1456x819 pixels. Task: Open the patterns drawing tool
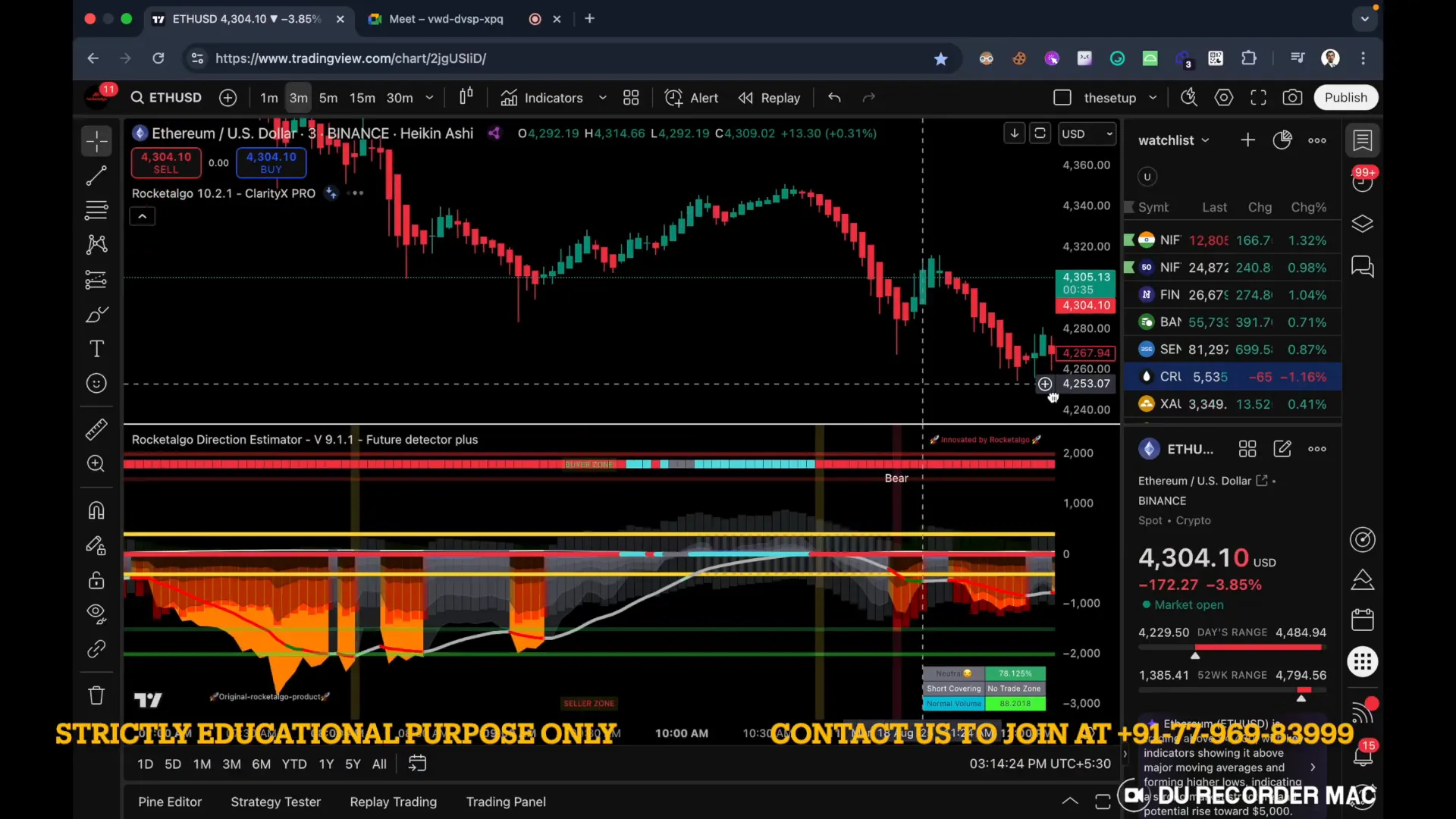coord(96,244)
